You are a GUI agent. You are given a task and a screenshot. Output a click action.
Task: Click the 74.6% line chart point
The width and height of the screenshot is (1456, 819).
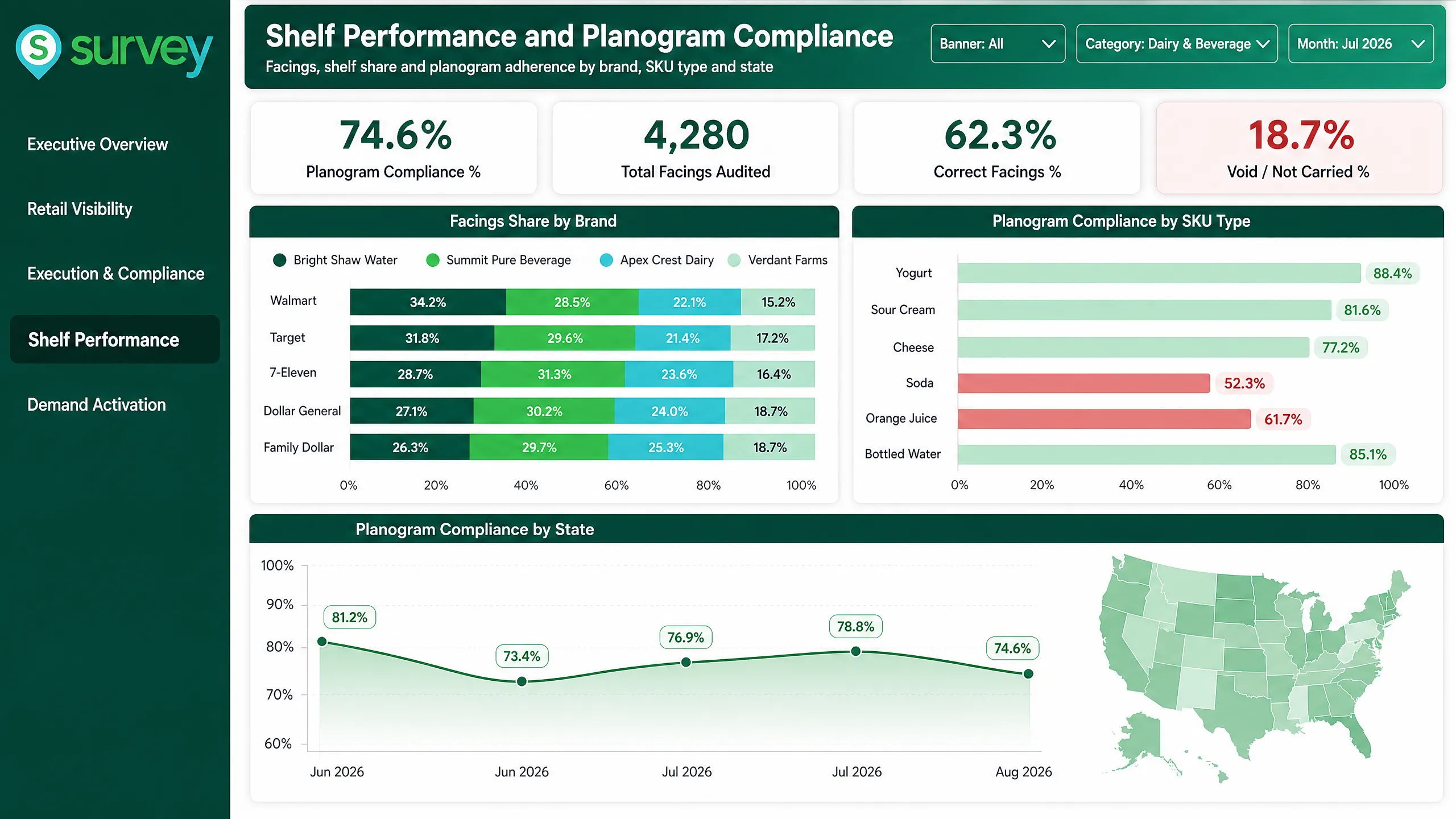(x=1028, y=674)
